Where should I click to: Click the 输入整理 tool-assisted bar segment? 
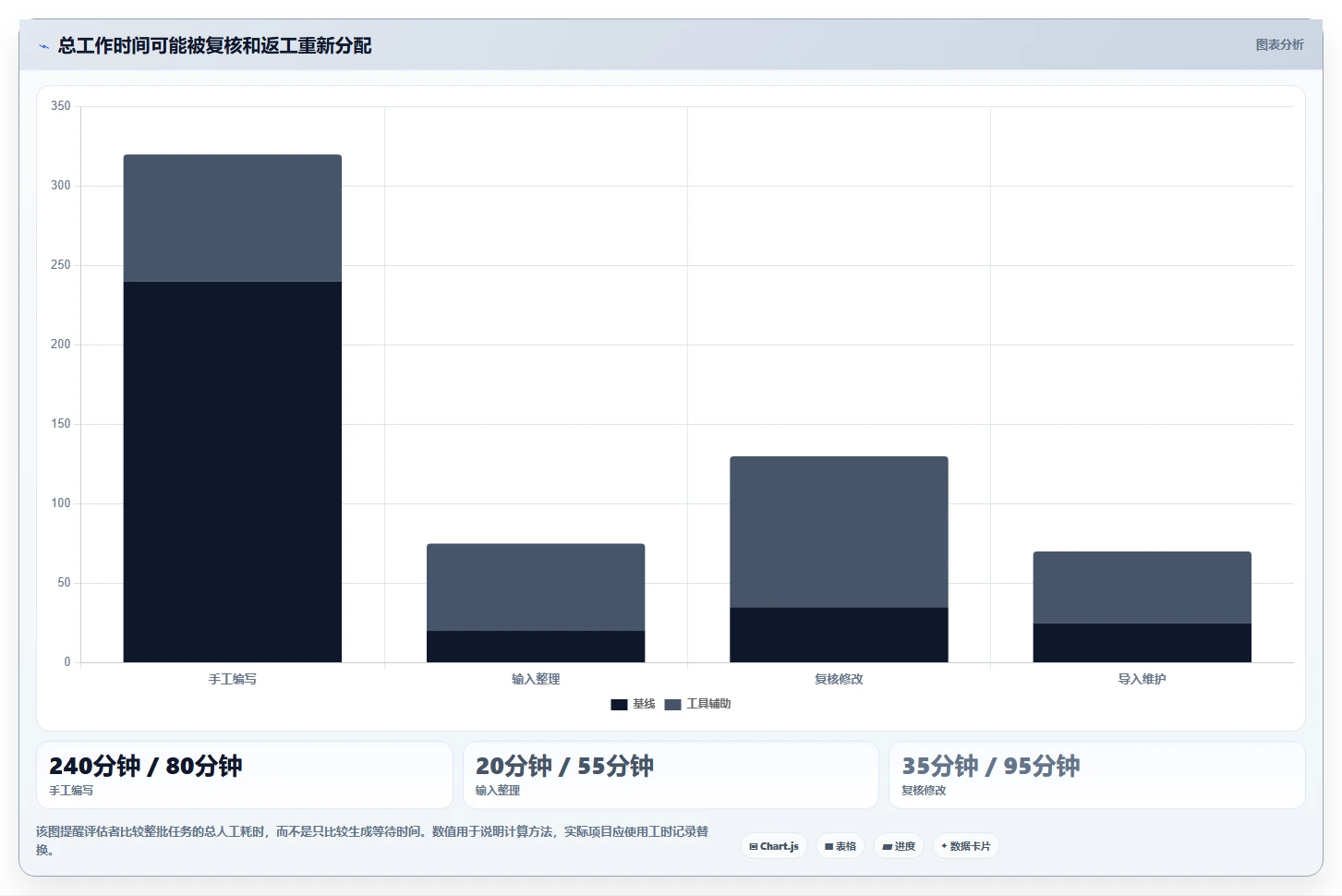[536, 587]
